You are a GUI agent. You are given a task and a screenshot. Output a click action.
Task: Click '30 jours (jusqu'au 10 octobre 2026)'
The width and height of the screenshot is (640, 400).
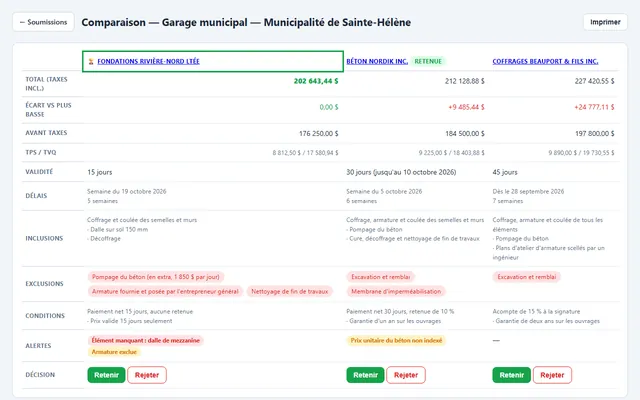click(x=401, y=172)
